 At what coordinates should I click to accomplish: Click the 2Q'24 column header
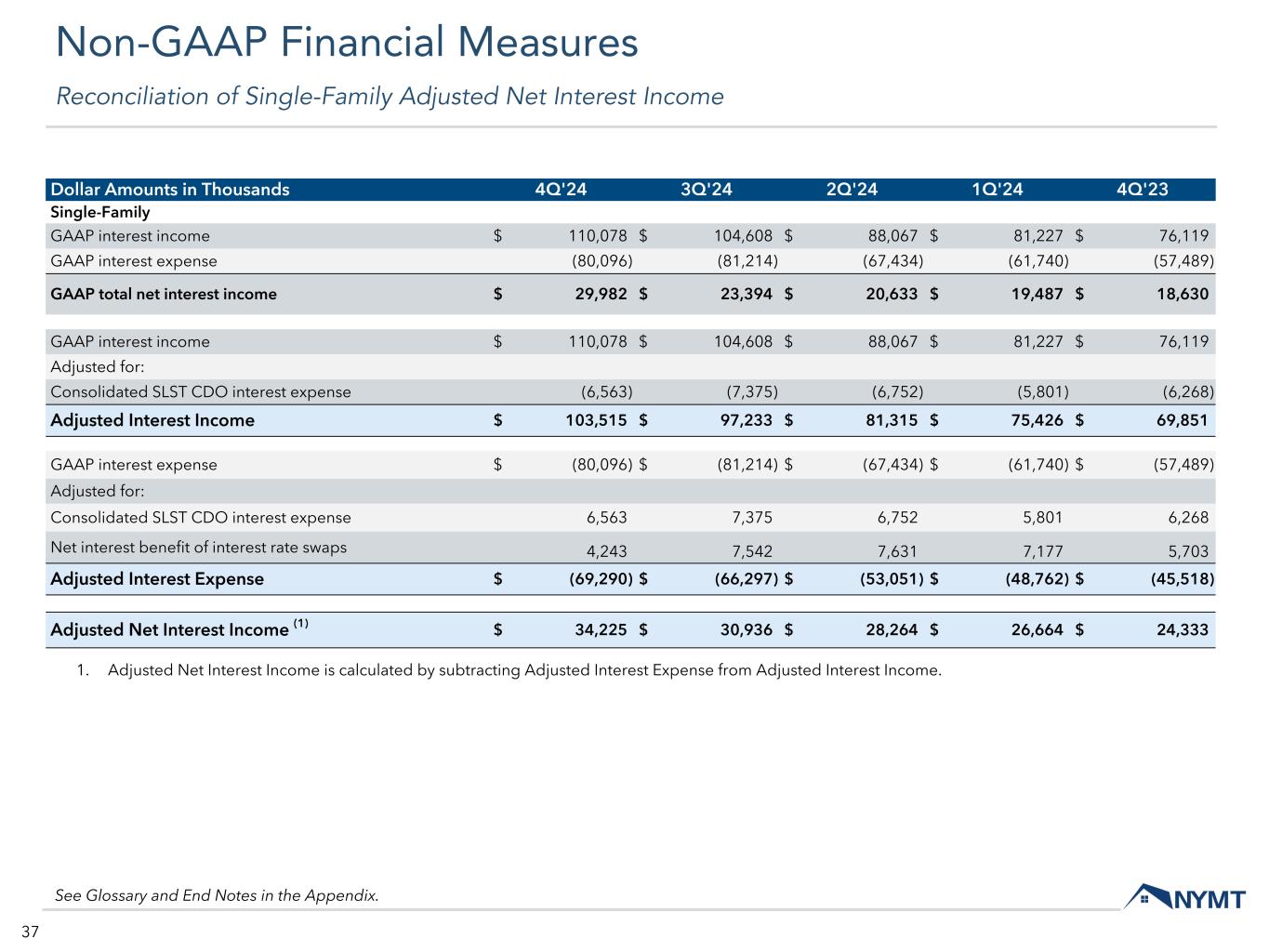click(852, 190)
